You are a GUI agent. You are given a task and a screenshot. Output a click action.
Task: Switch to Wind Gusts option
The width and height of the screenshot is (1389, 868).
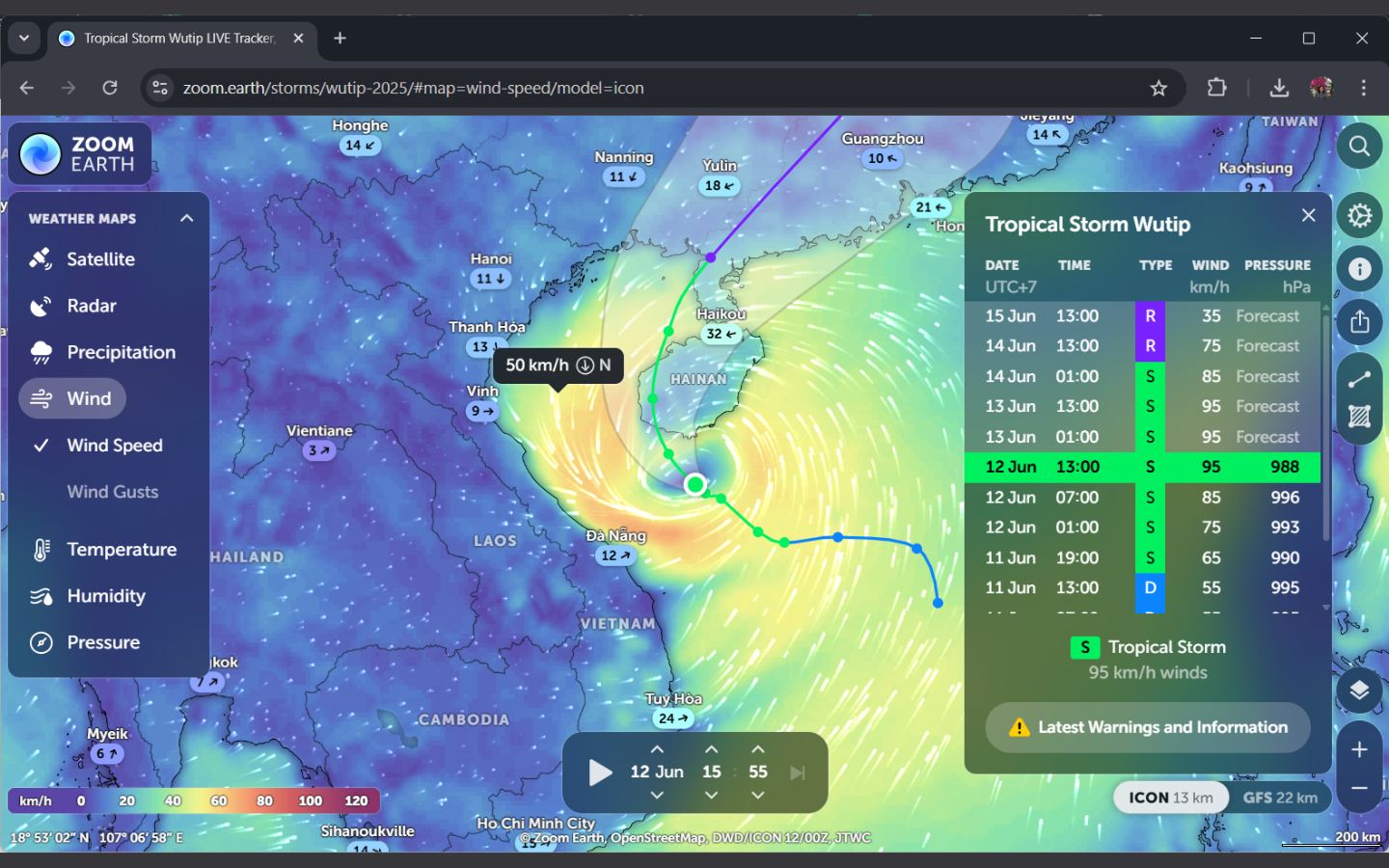point(112,492)
